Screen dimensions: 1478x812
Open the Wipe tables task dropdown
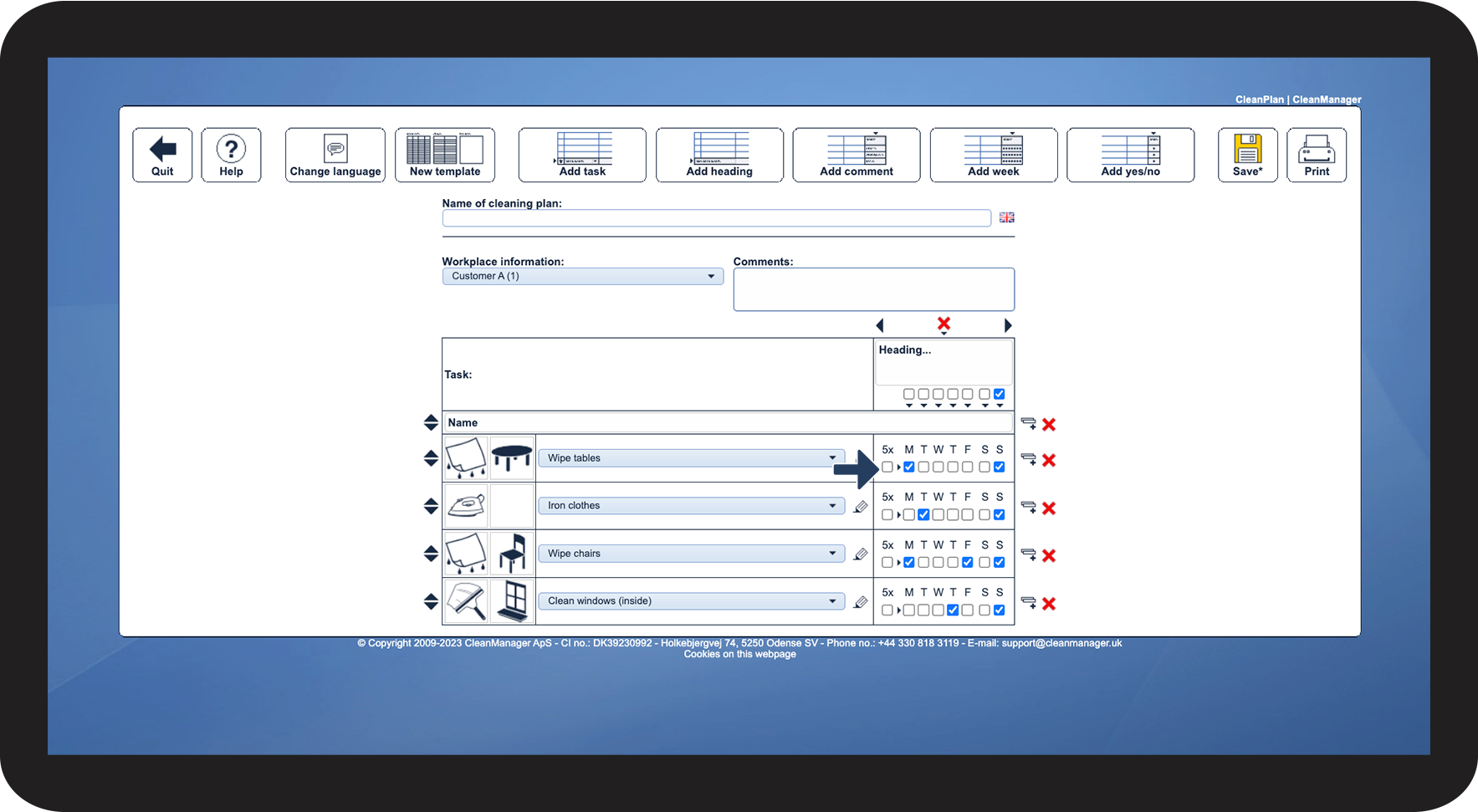click(691, 458)
